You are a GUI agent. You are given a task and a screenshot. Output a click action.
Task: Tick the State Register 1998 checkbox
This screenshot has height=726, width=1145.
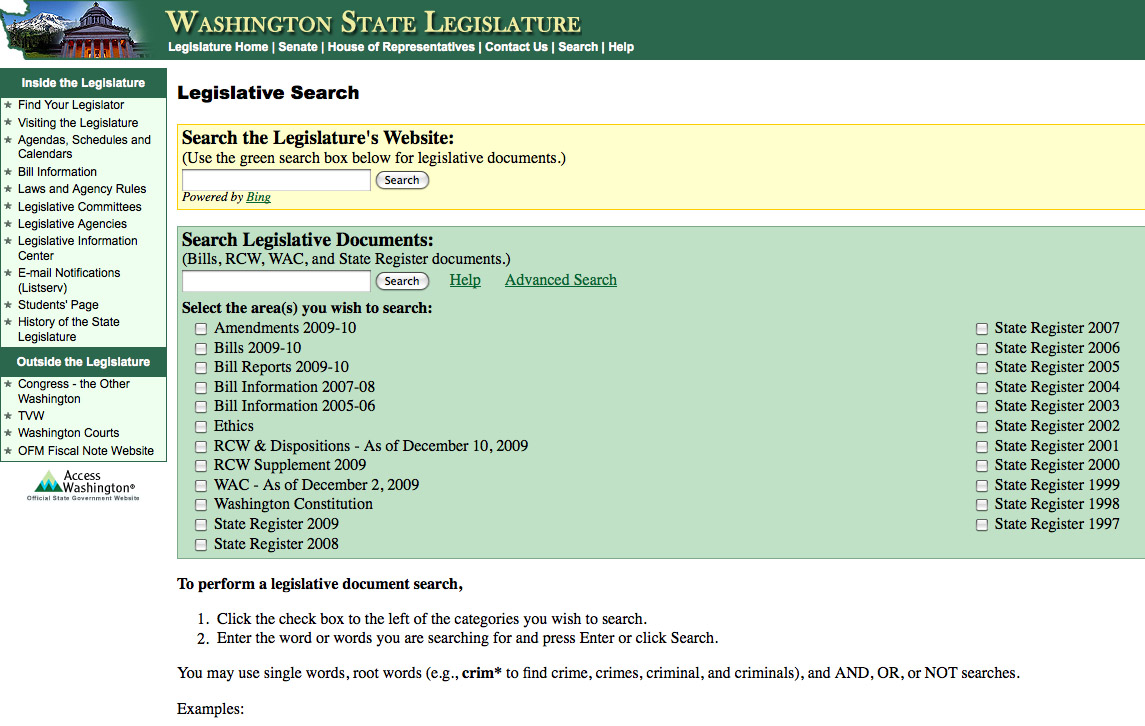981,505
